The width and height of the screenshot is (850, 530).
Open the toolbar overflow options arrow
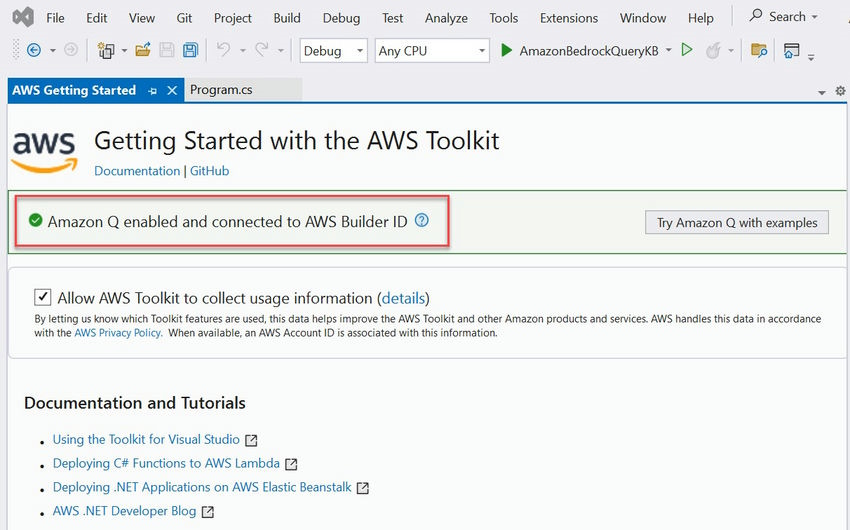pyautogui.click(x=811, y=57)
